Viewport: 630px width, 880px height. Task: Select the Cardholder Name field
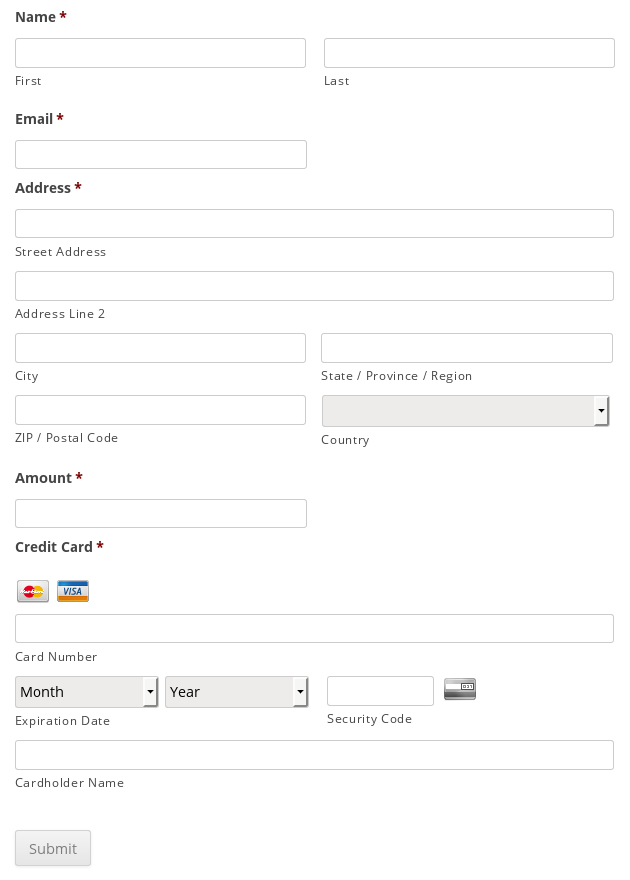click(x=314, y=755)
